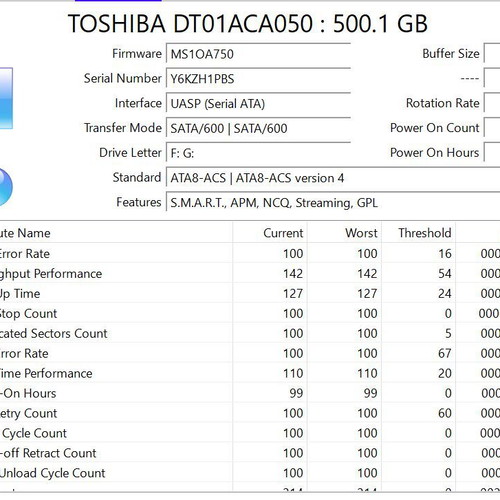Click Worst value 127 of Spin-Up Time
Screen dimensions: 500x500
point(367,294)
